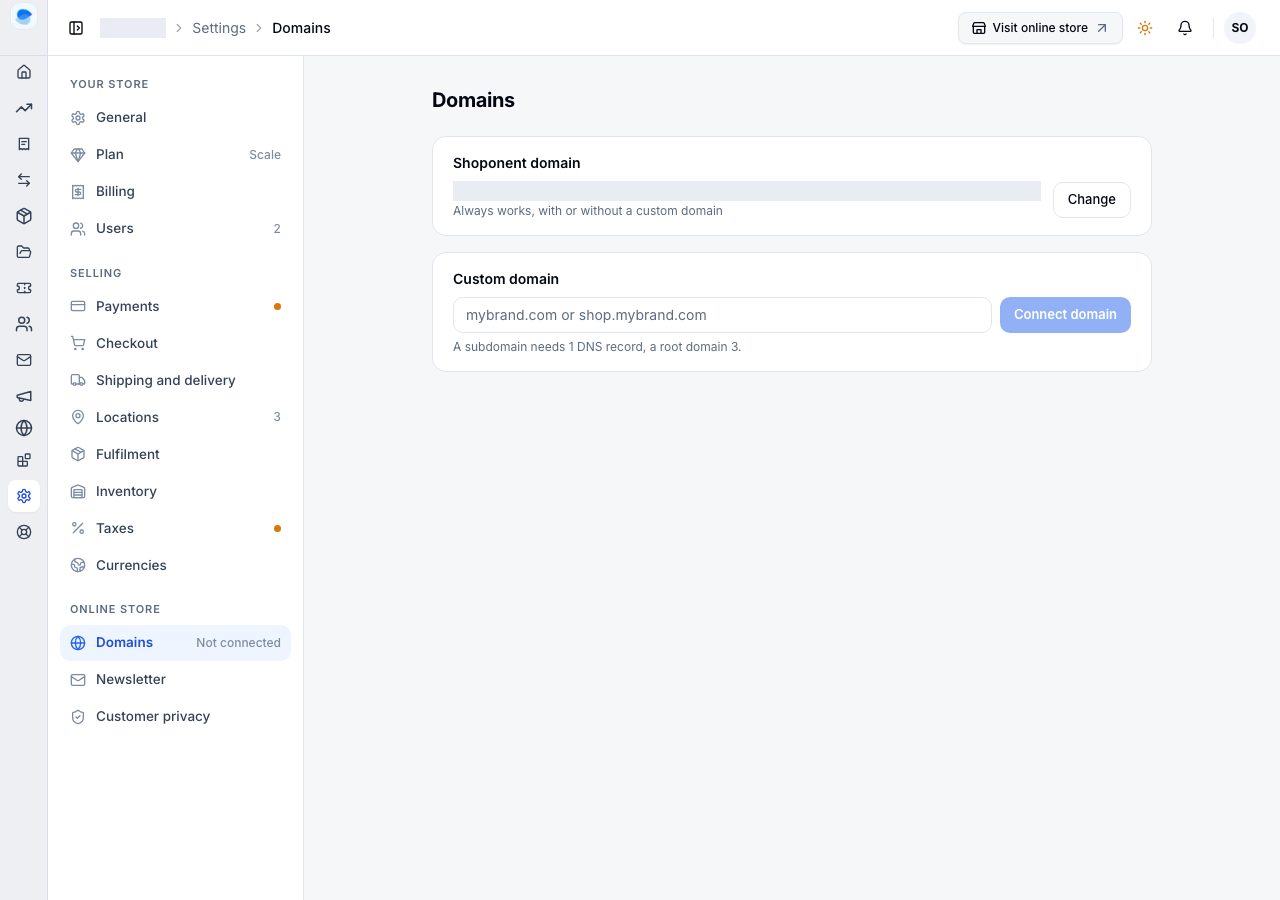The height and width of the screenshot is (900, 1280).
Task: Click the Connect domain button
Action: (x=1065, y=314)
